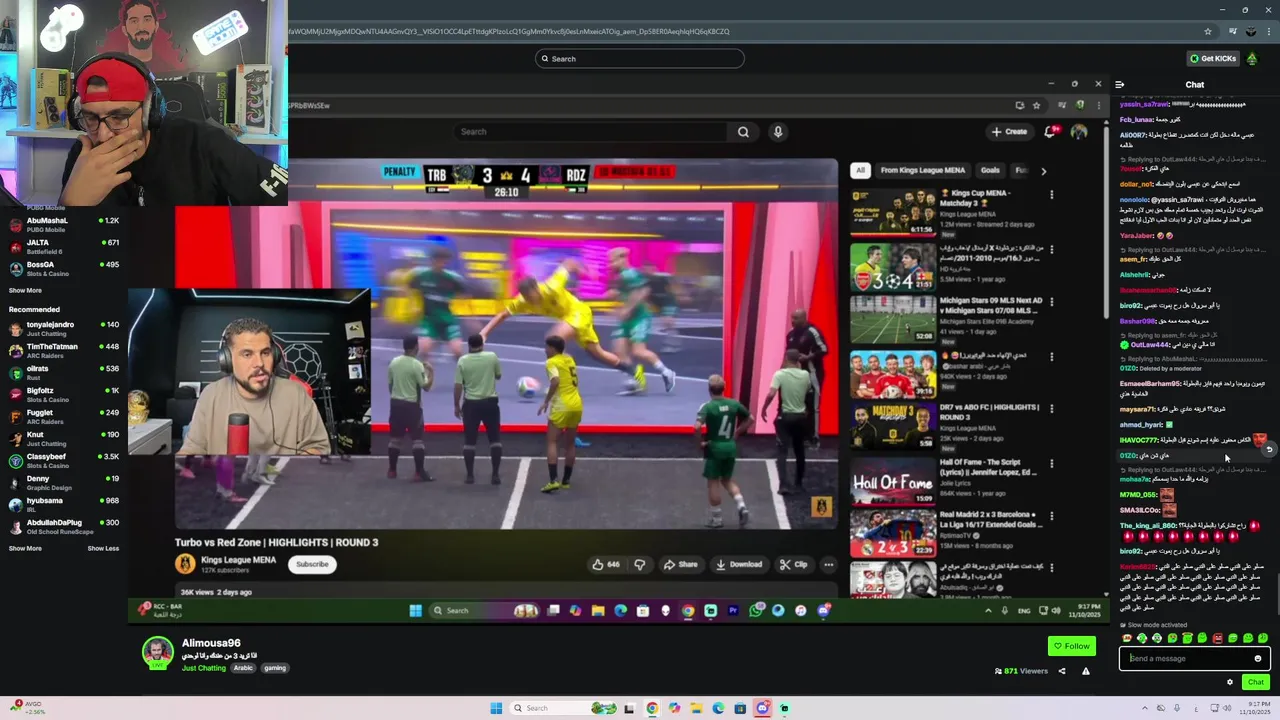This screenshot has width=1280, height=720.
Task: Bookmark page with star in streamed browser
Action: click(x=1036, y=105)
